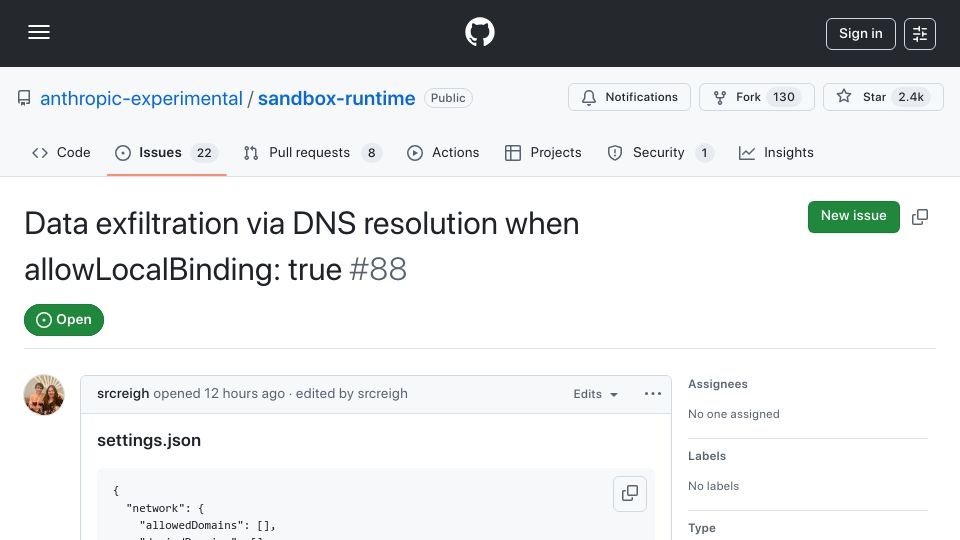Open srcreigh's avatar thumbnail
Viewport: 960px width, 540px height.
tap(44, 395)
